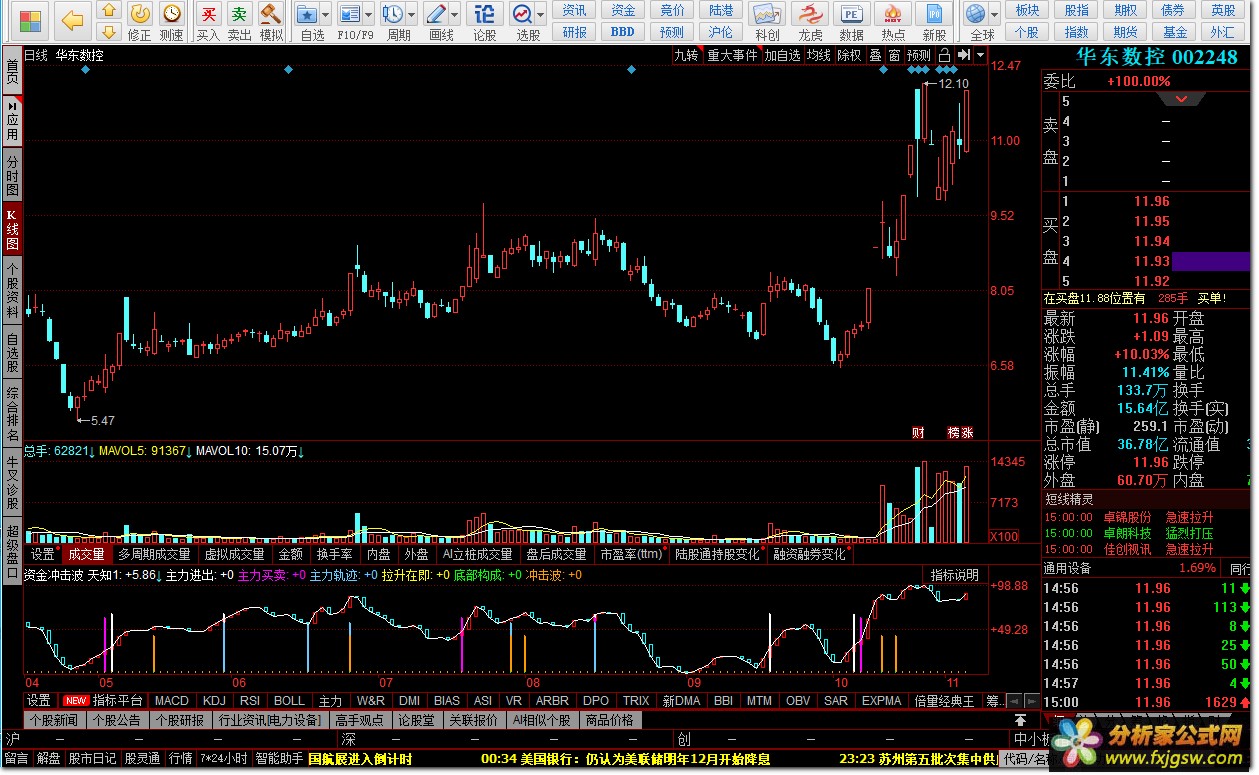
Task: Click 加自选 to add to watchlist
Action: point(783,56)
